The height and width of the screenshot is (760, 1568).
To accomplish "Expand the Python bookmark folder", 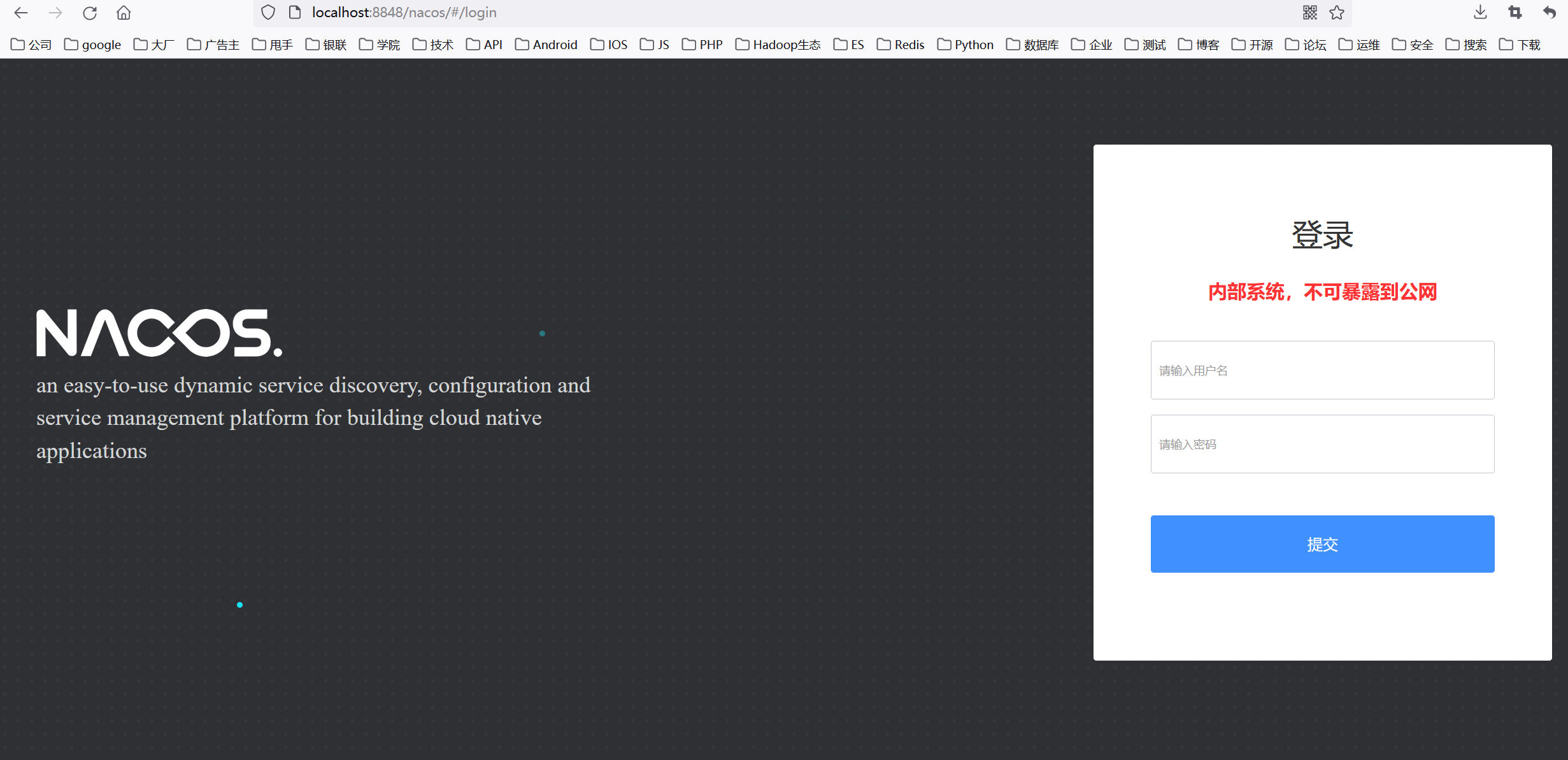I will click(965, 45).
